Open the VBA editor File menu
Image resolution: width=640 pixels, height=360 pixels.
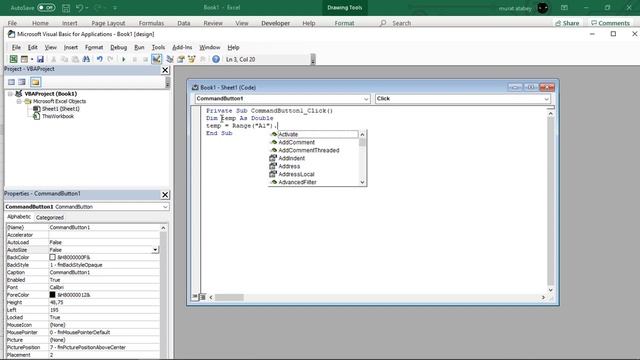click(x=16, y=47)
